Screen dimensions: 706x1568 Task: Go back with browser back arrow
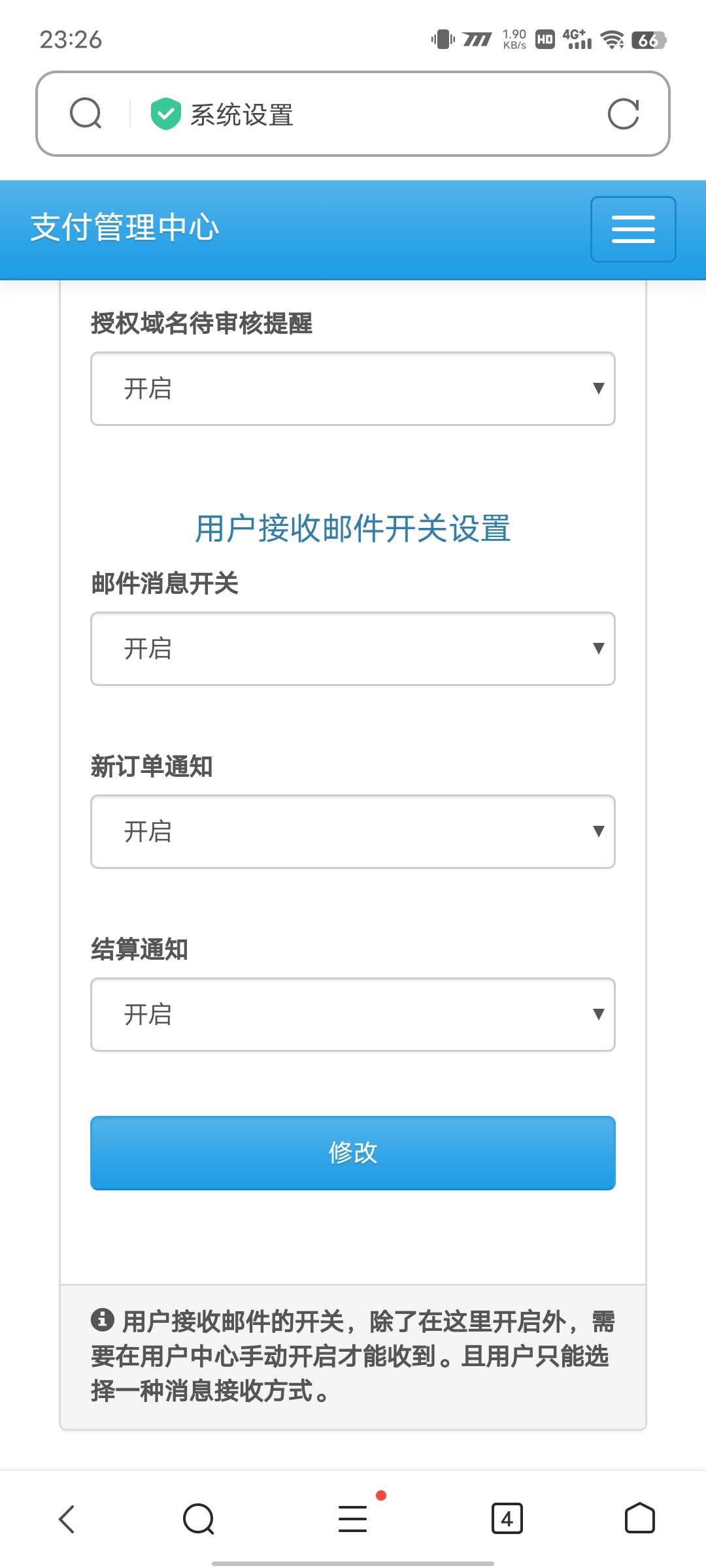[x=67, y=1519]
